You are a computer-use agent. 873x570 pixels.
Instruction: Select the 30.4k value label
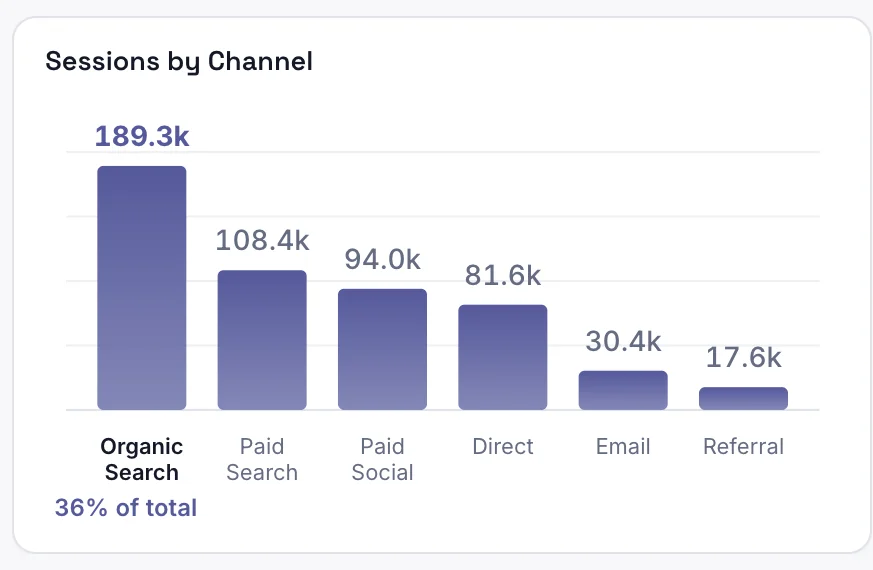(x=623, y=341)
